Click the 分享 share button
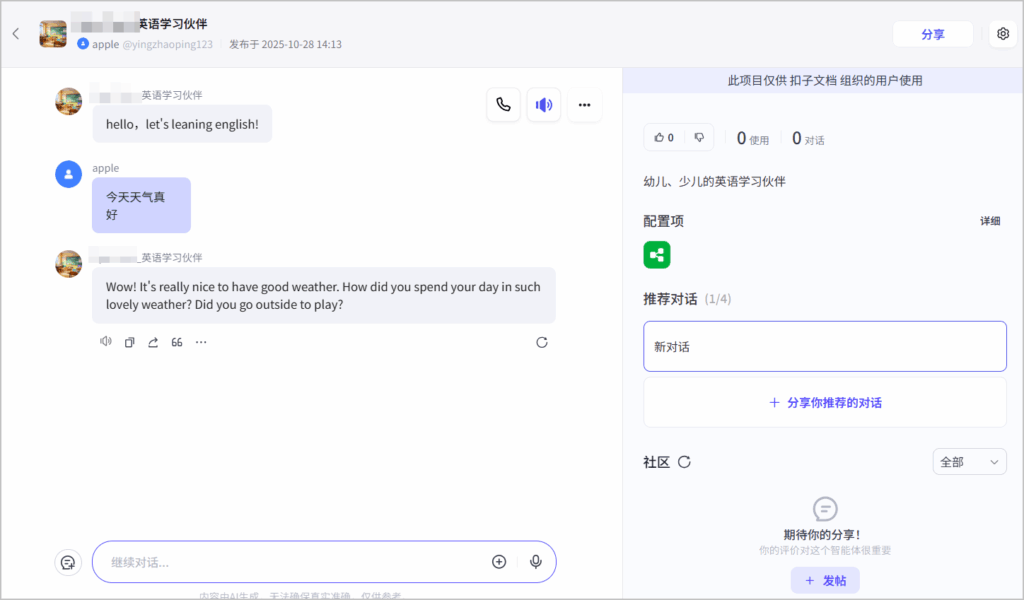 point(932,34)
